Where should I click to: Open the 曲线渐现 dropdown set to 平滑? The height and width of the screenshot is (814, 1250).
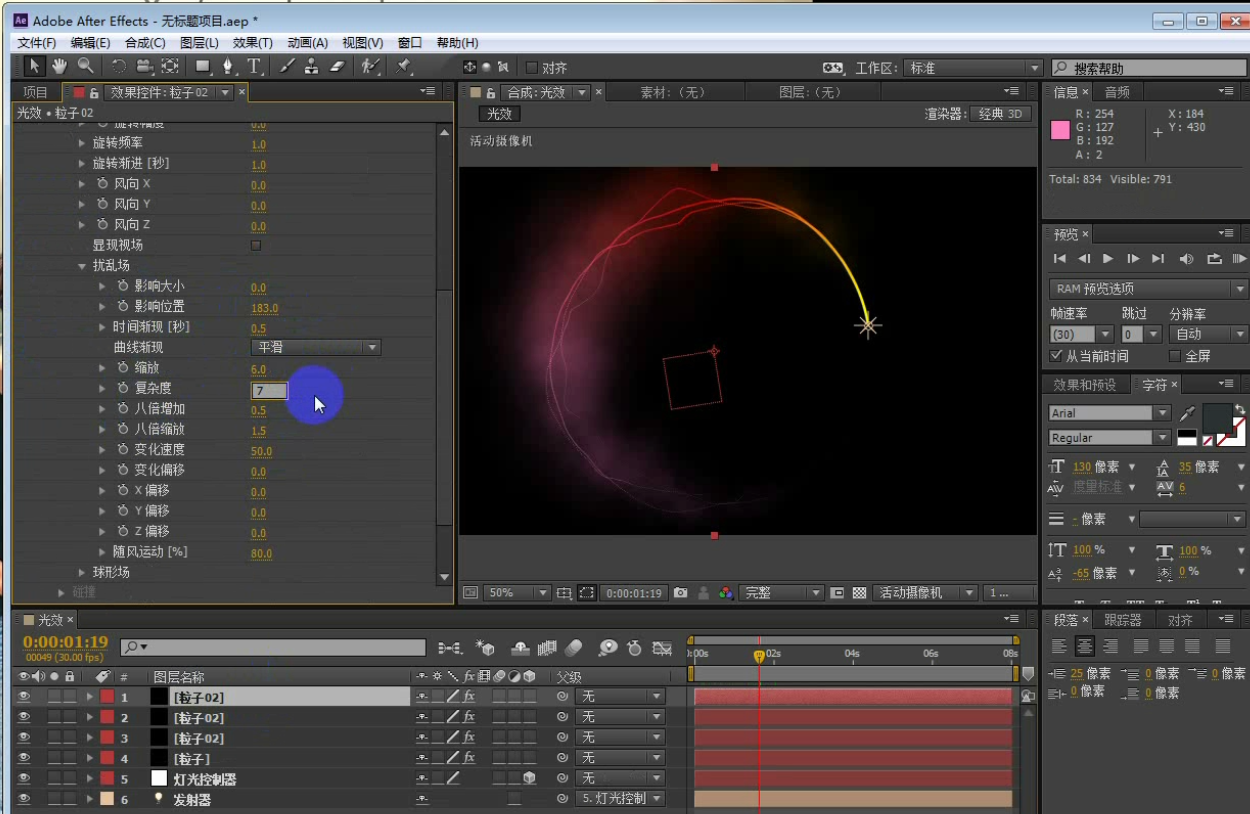point(315,347)
